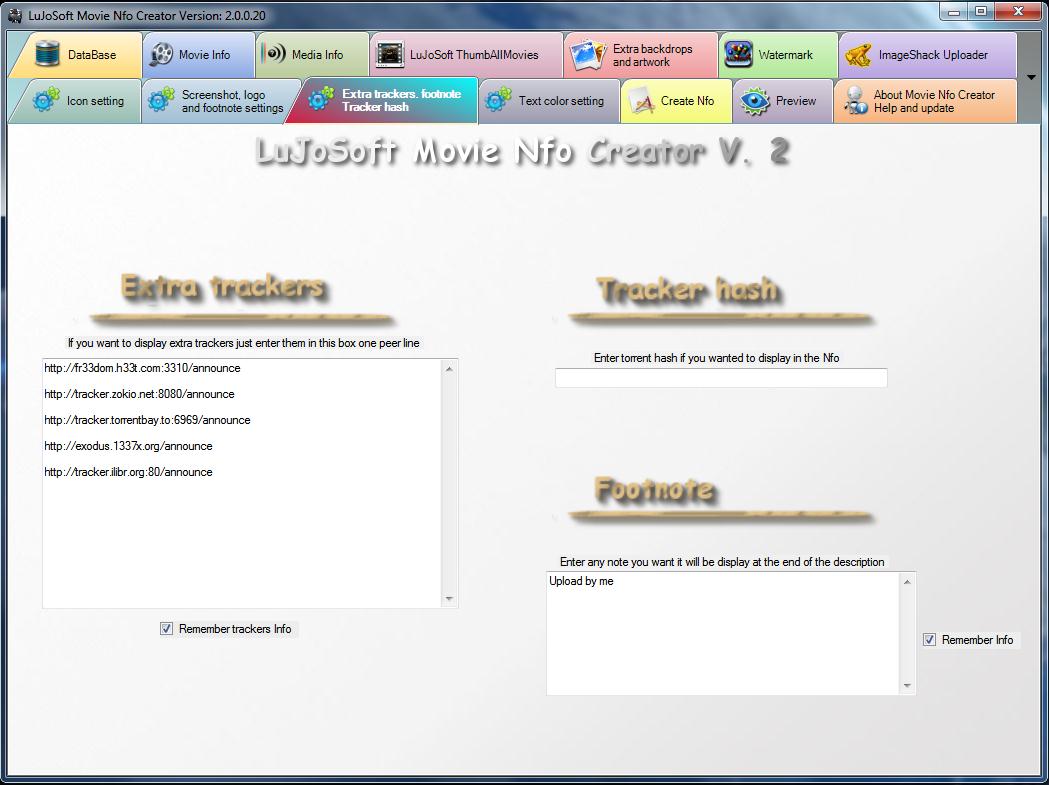Open ImageShack Uploader tab
The image size is (1049, 785).
coord(928,55)
